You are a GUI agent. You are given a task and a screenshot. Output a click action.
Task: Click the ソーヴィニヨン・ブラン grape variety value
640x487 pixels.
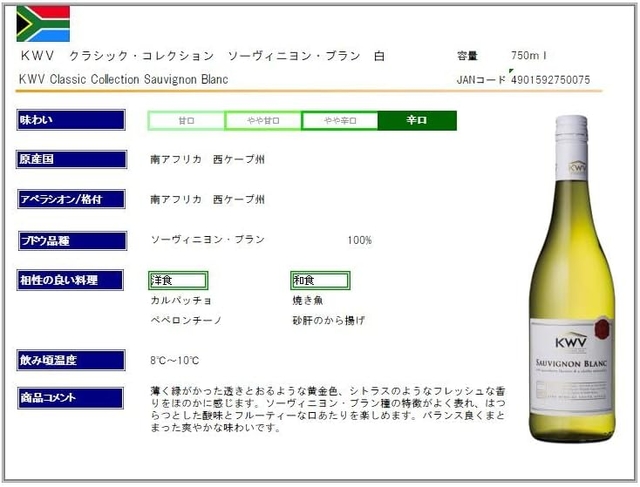[208, 240]
